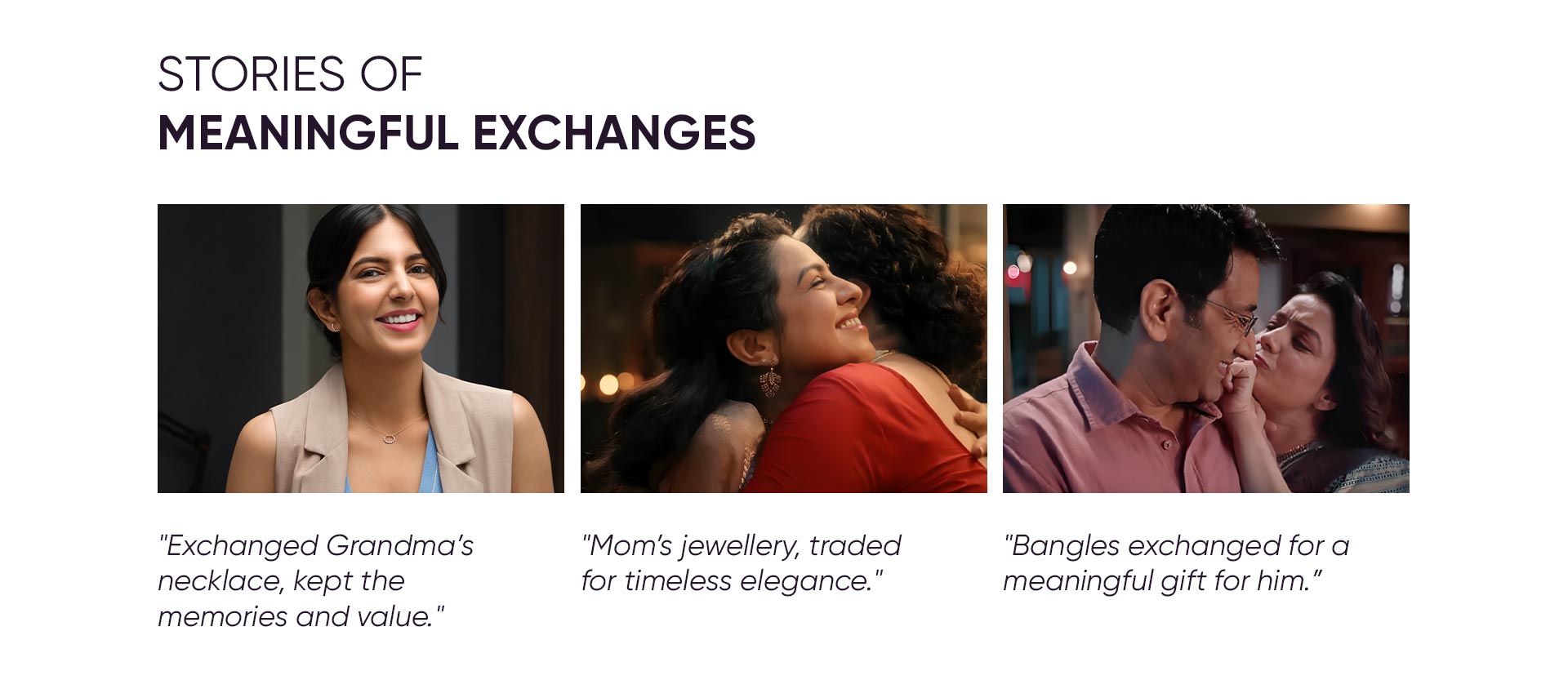
Task: Click the "necklace, kept the" caption line
Action: tap(281, 581)
